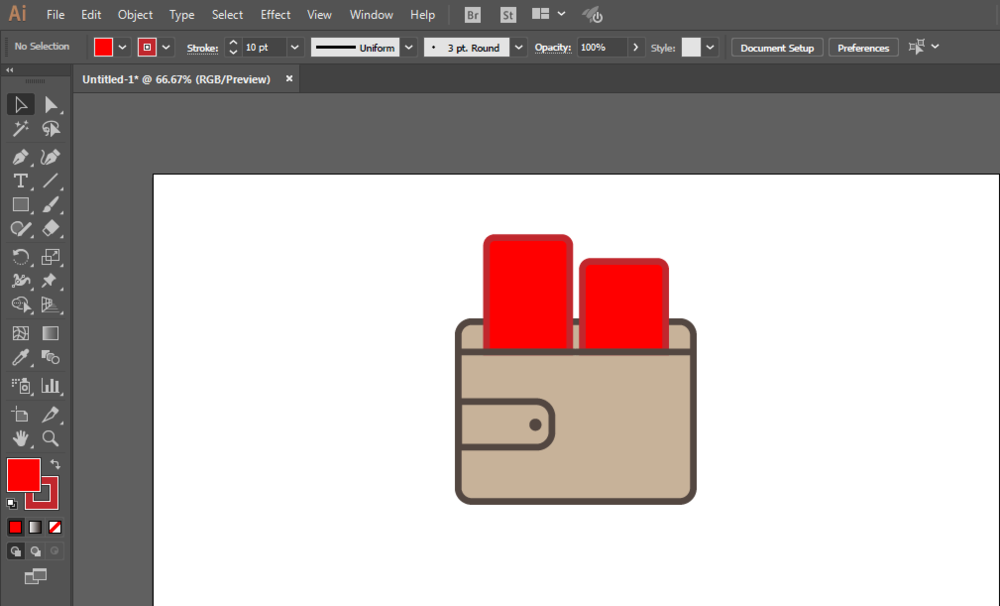1000x606 pixels.
Task: Select the Hand tool
Action: pyautogui.click(x=20, y=438)
